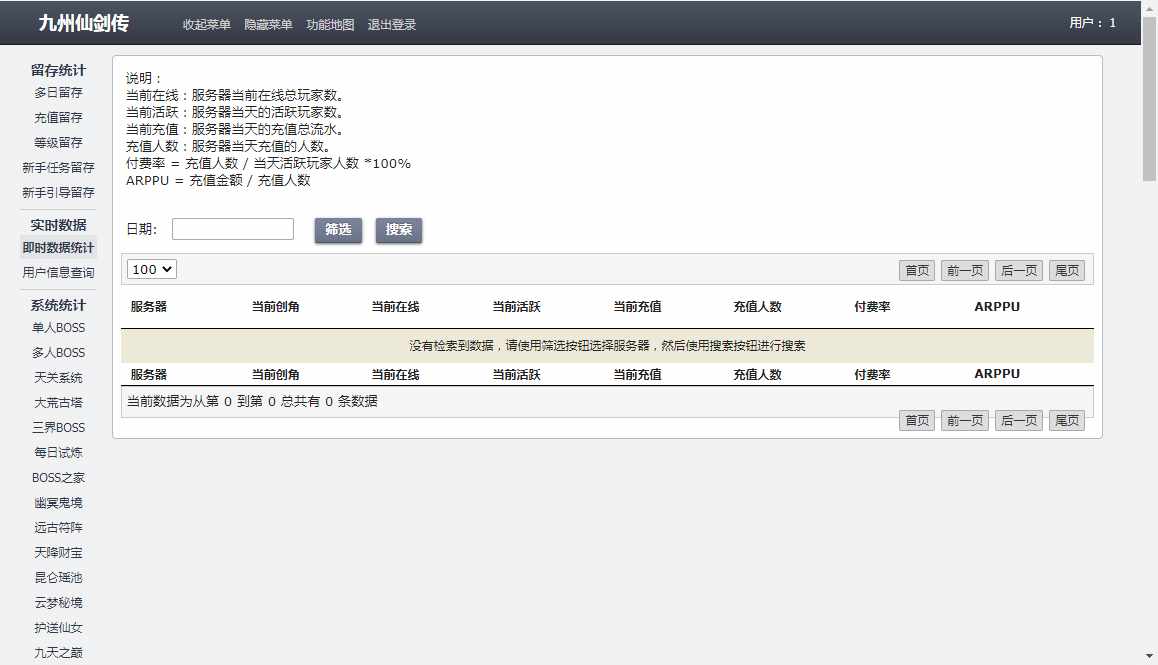Open the 功能地图 menu item
Image resolution: width=1158 pixels, height=665 pixels.
pos(330,24)
